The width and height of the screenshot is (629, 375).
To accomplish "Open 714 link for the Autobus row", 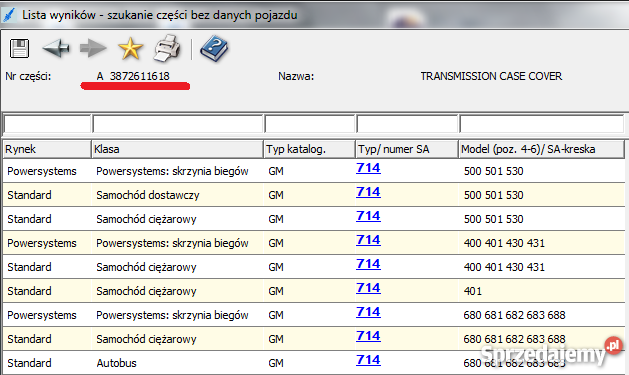I will [368, 360].
